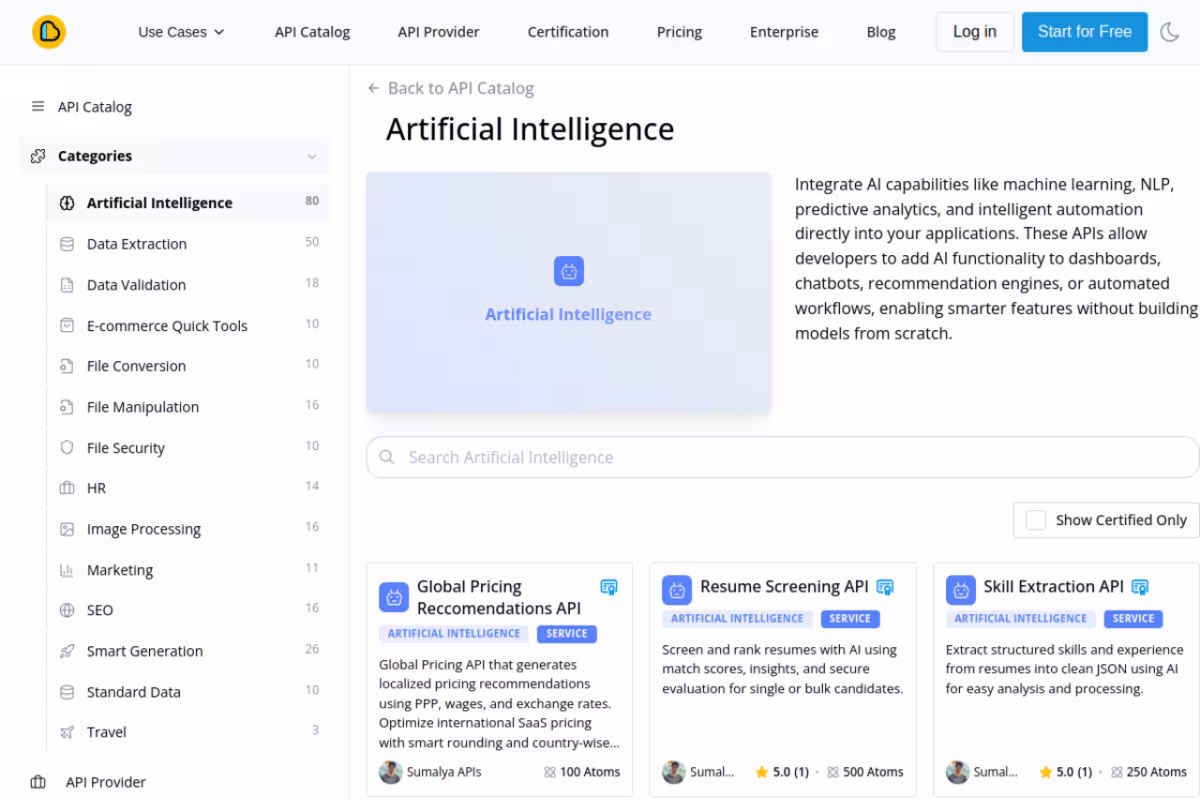The image size is (1200, 800).
Task: Click the 100 Atoms price on Global Pricing card
Action: pyautogui.click(x=582, y=772)
